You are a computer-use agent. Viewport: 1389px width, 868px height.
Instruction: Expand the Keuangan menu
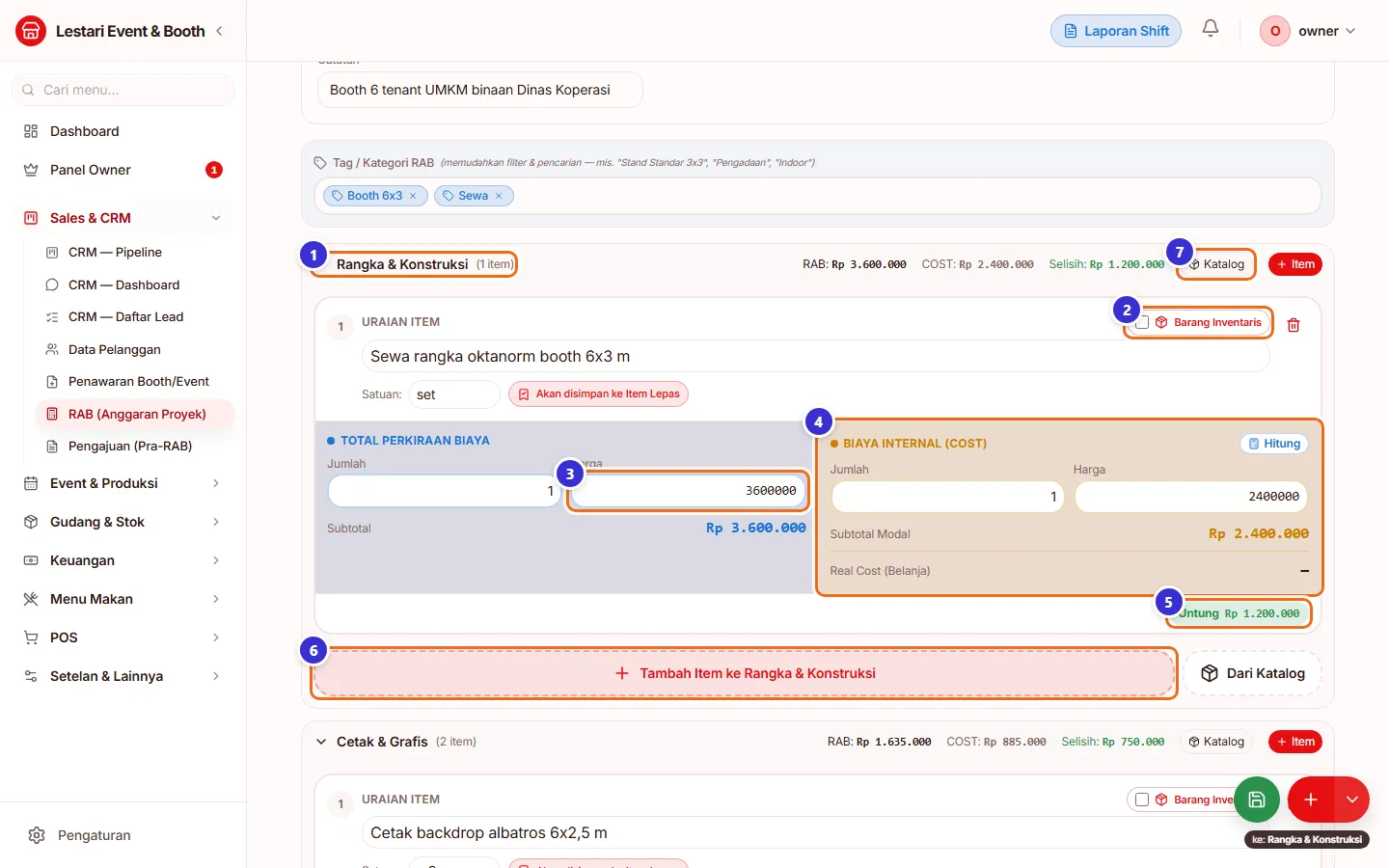(x=123, y=560)
